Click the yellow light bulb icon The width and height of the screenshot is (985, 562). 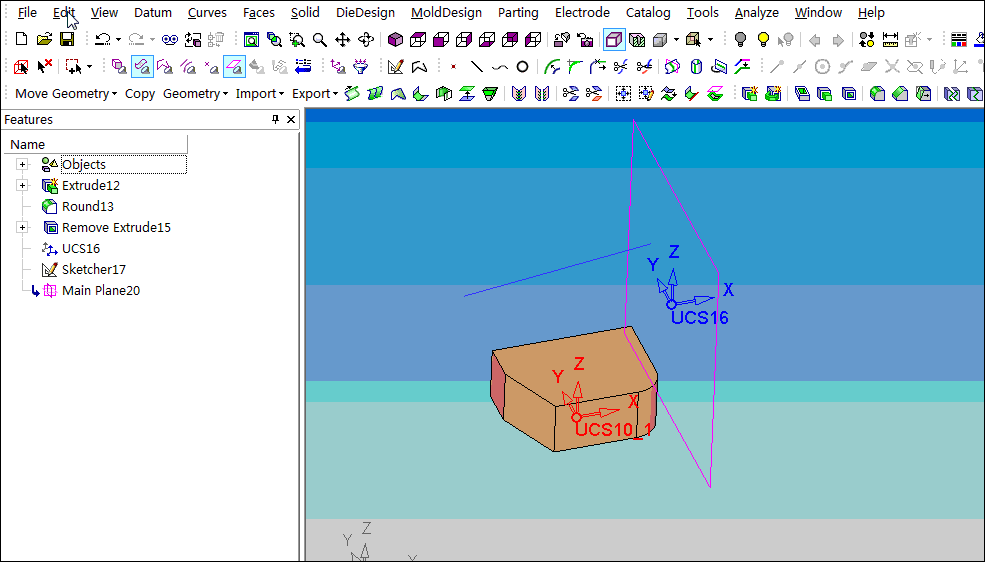763,40
